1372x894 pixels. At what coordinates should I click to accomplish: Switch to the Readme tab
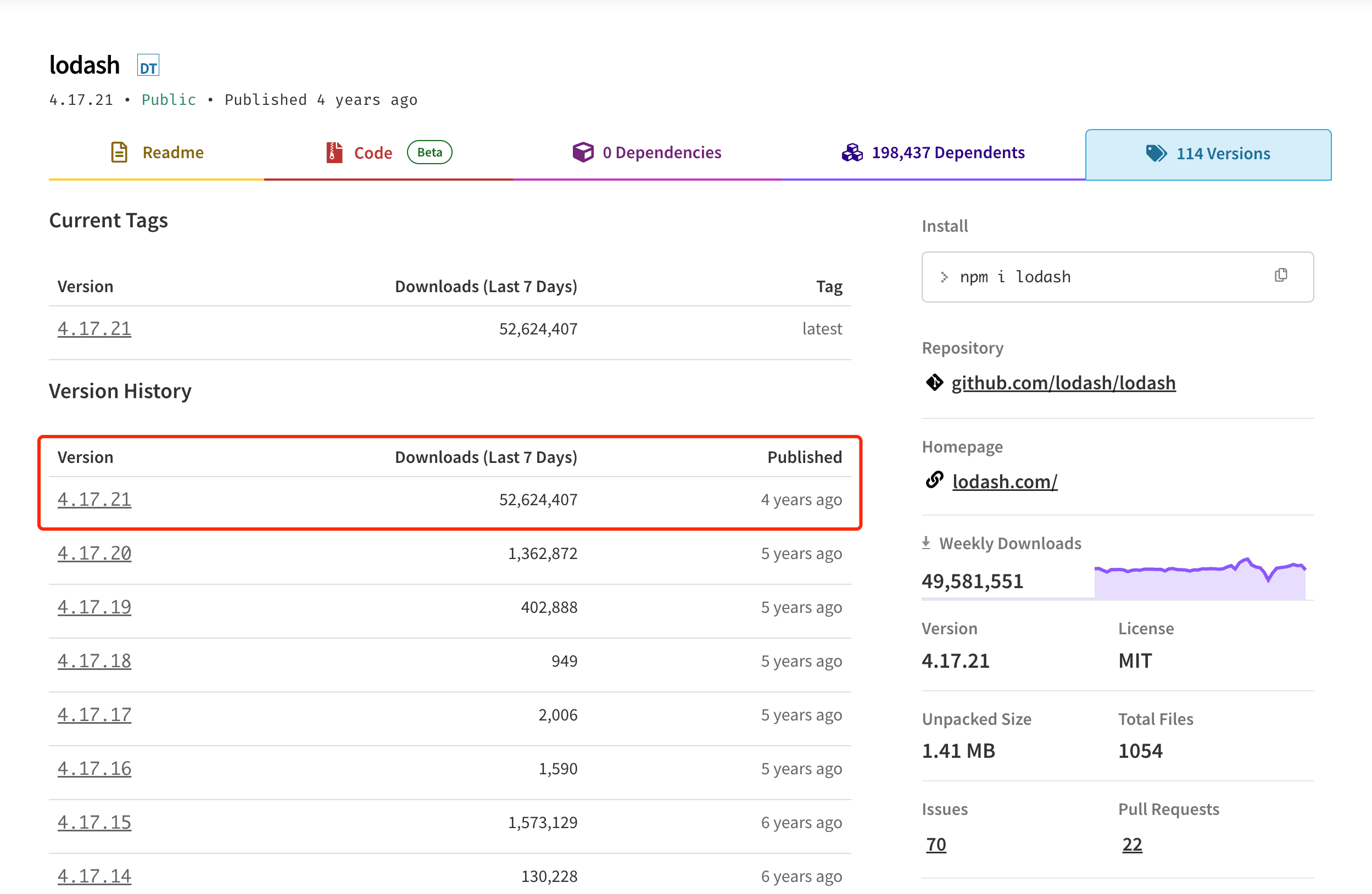(173, 152)
